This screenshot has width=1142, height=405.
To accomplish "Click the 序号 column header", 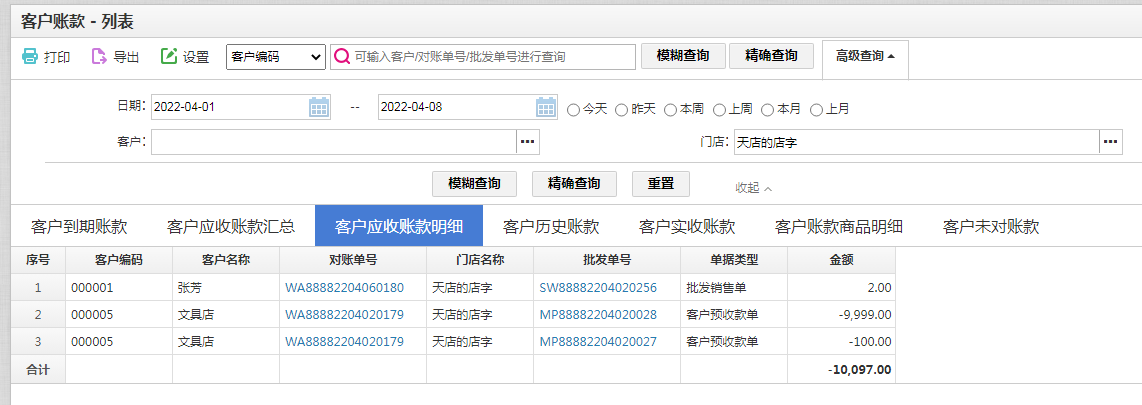I will (x=38, y=260).
